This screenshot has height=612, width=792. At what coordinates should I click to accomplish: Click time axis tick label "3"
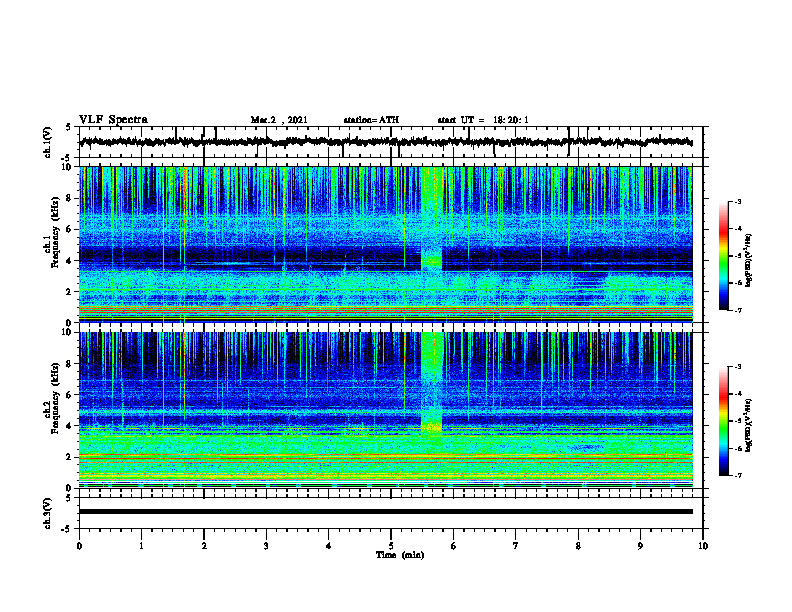(x=266, y=546)
